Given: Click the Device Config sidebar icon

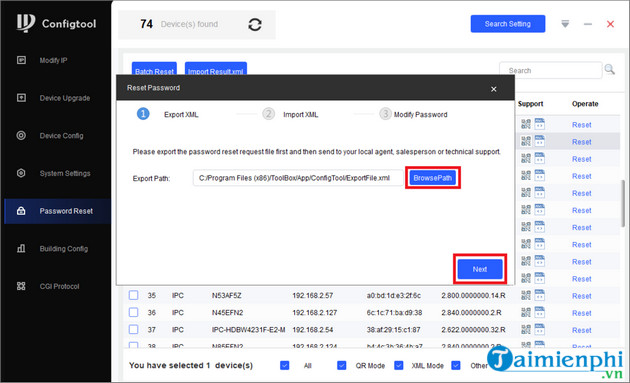Looking at the screenshot, I should coord(21,135).
